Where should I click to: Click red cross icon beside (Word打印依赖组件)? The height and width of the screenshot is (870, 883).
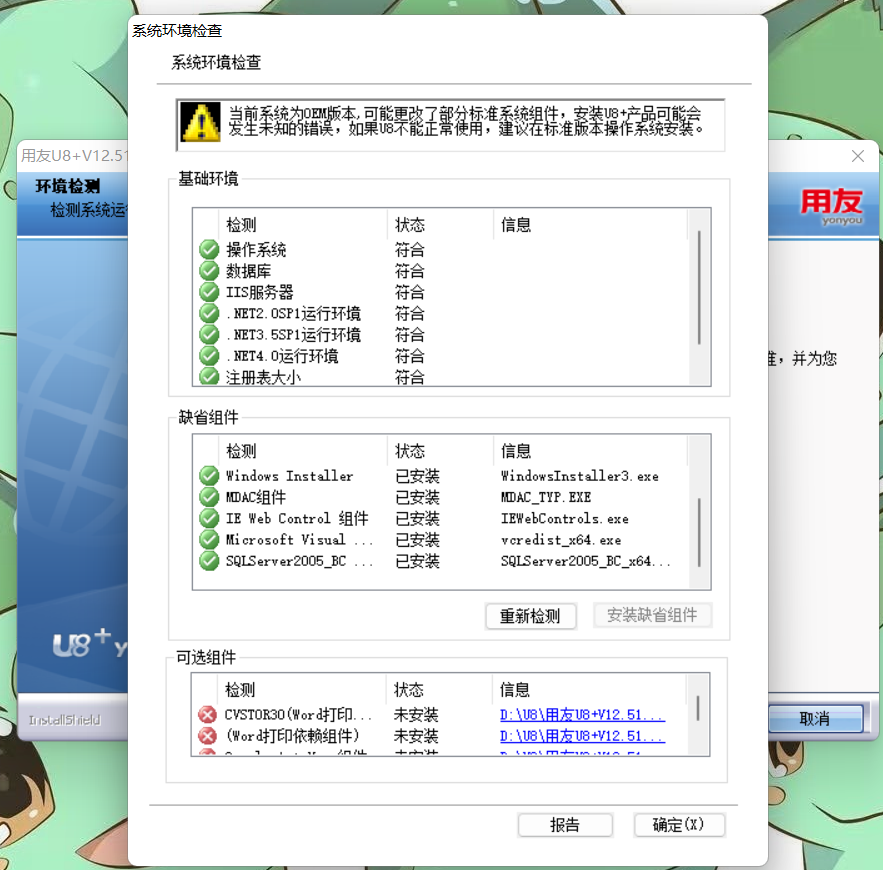(207, 736)
